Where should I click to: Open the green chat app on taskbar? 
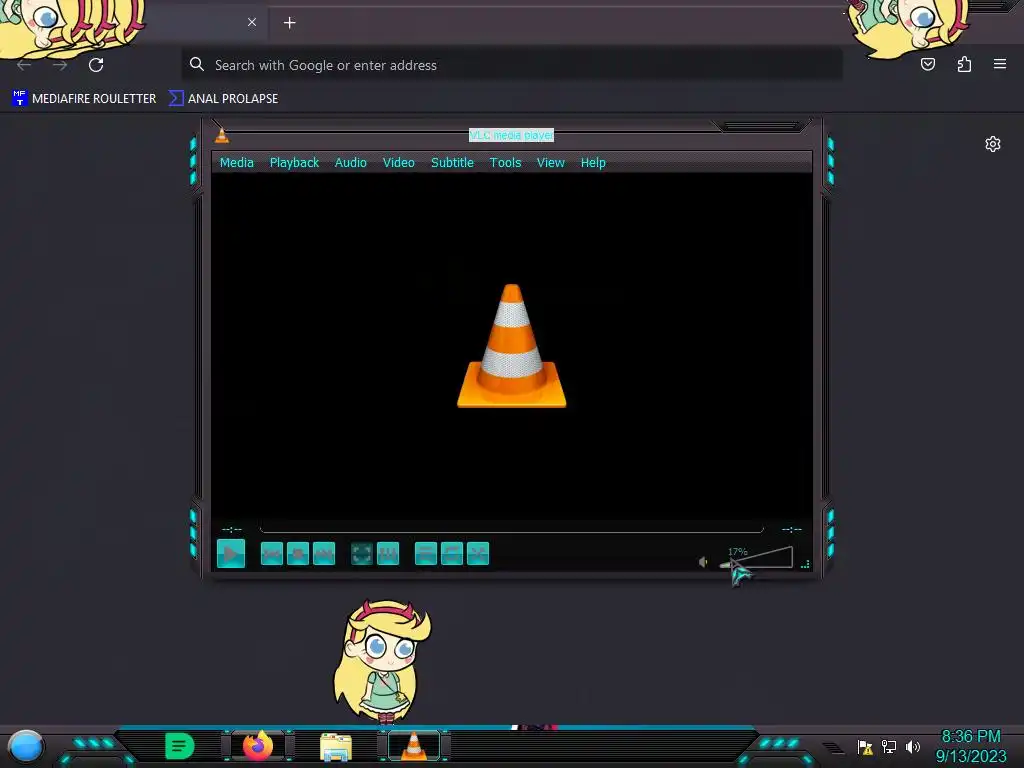click(180, 746)
